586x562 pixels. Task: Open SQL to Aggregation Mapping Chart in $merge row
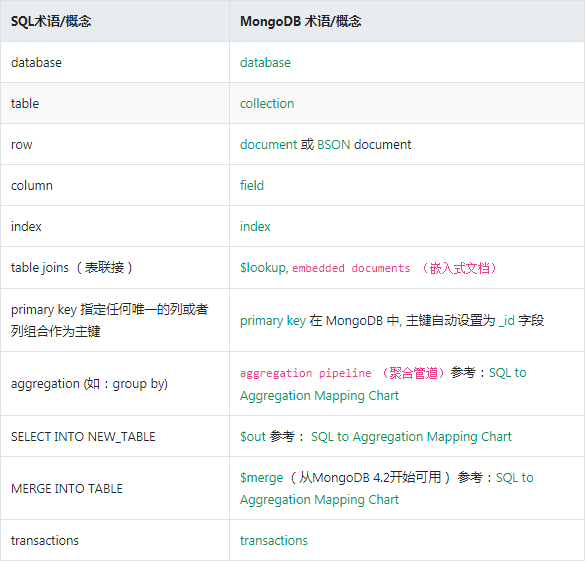tap(386, 488)
